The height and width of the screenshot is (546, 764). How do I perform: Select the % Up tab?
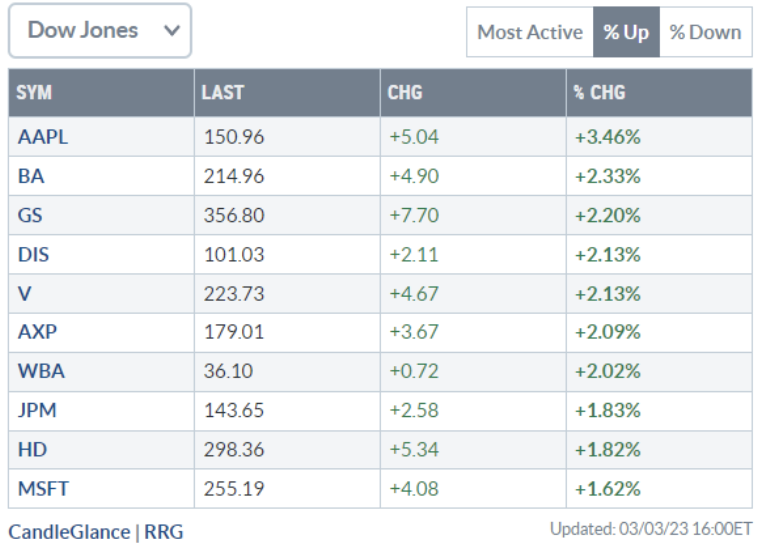[x=626, y=32]
